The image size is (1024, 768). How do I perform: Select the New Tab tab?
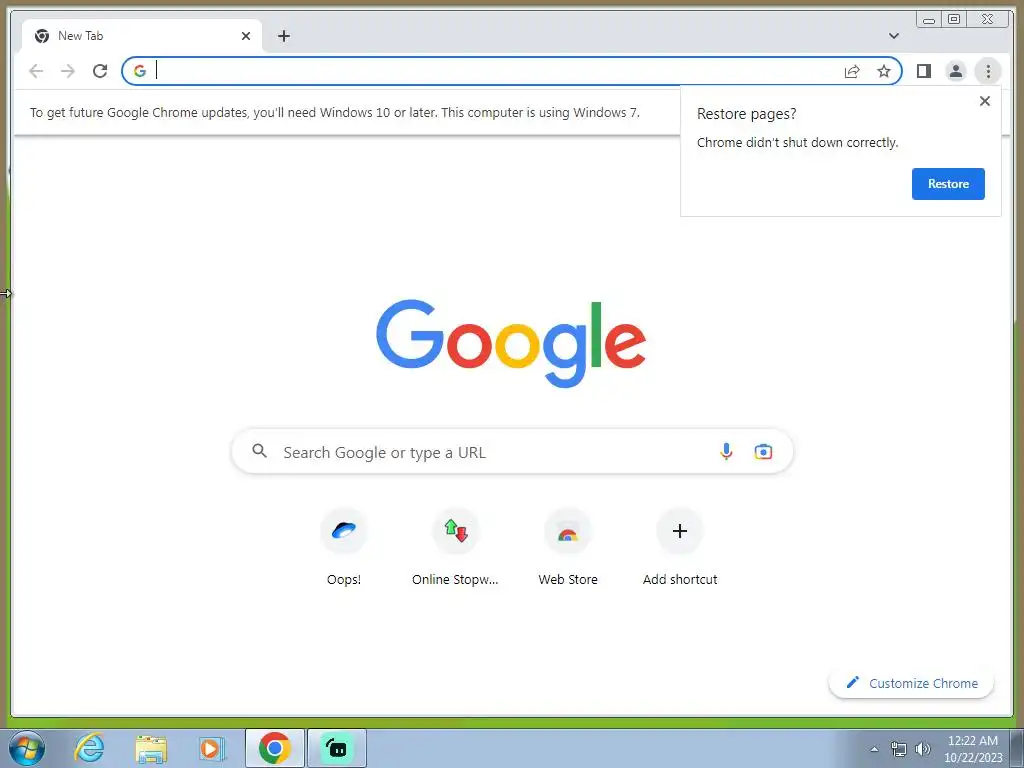[142, 36]
